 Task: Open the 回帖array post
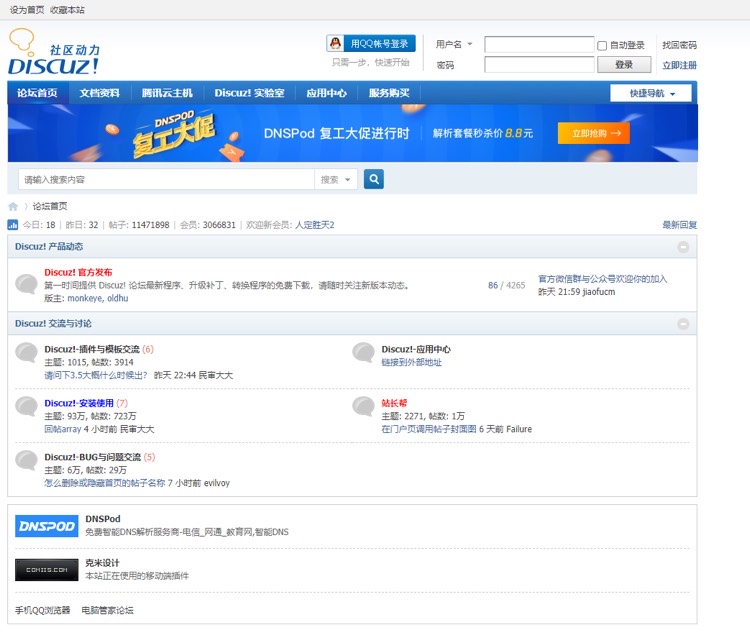coord(63,429)
